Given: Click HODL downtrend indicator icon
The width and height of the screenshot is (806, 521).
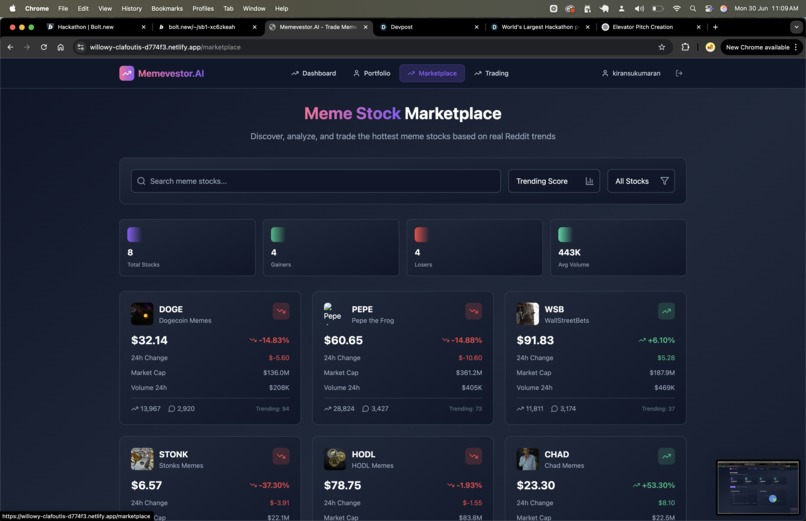Looking at the screenshot, I should pyautogui.click(x=473, y=456).
